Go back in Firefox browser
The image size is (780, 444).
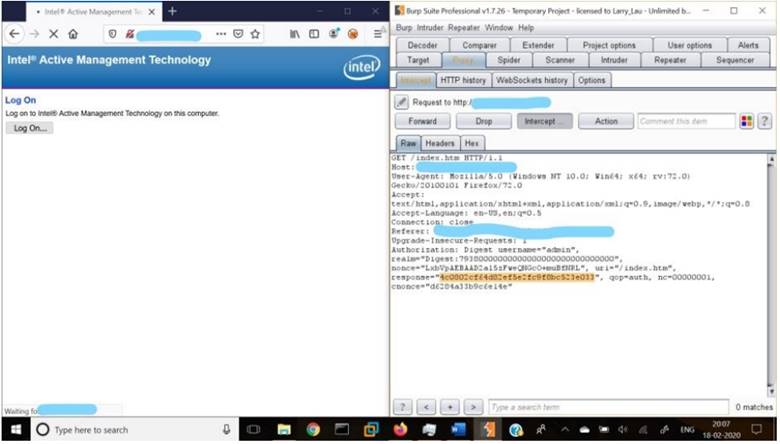[14, 34]
